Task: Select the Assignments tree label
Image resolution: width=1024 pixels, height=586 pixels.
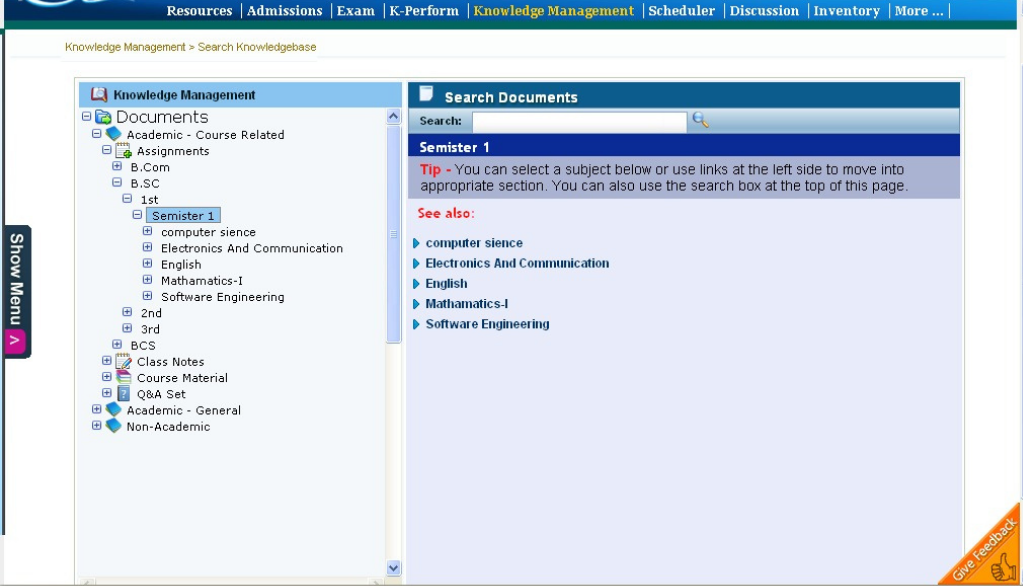Action: pos(173,151)
